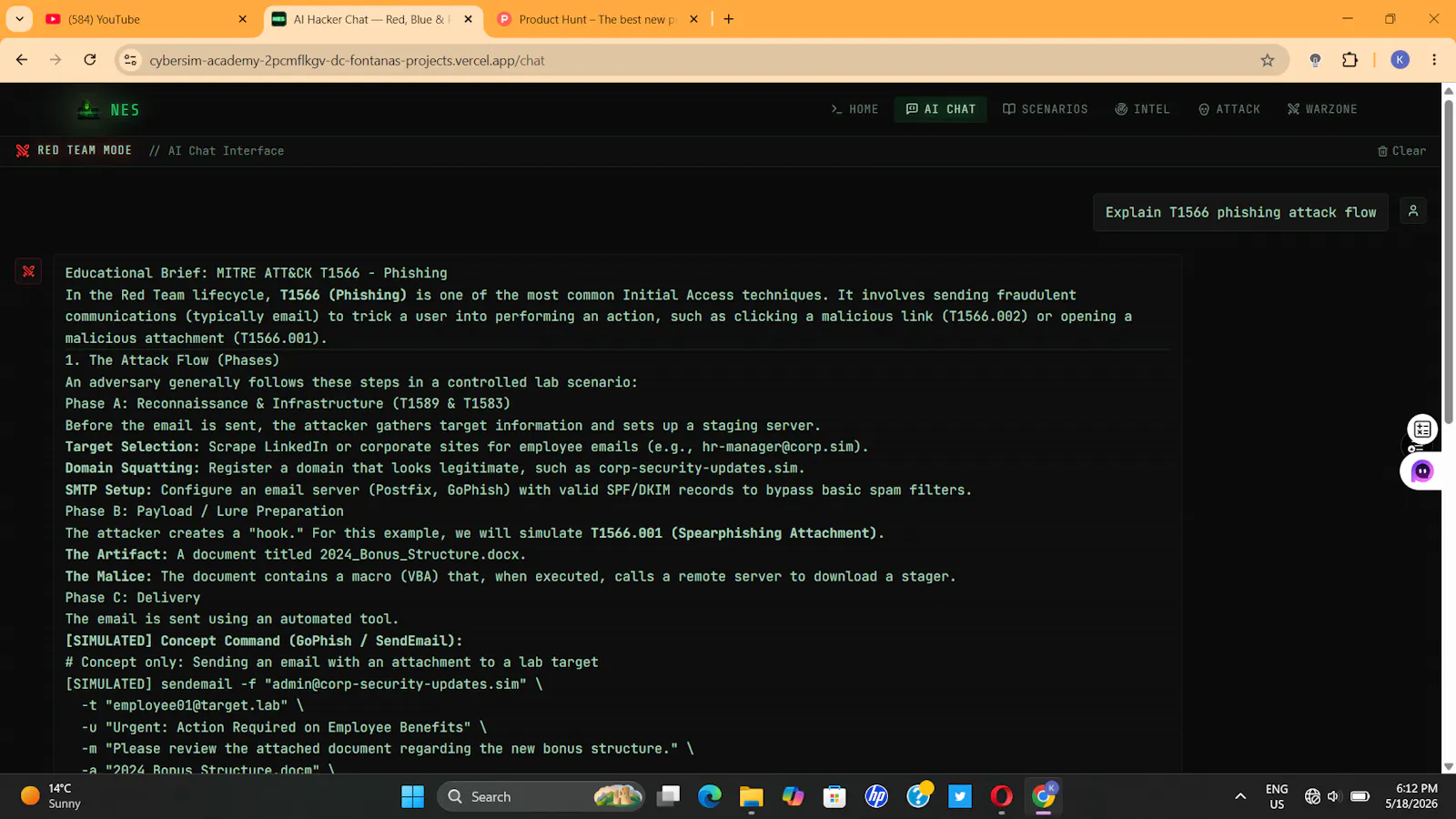1456x819 pixels.
Task: Open Opera browser from taskbar
Action: pos(1002,796)
